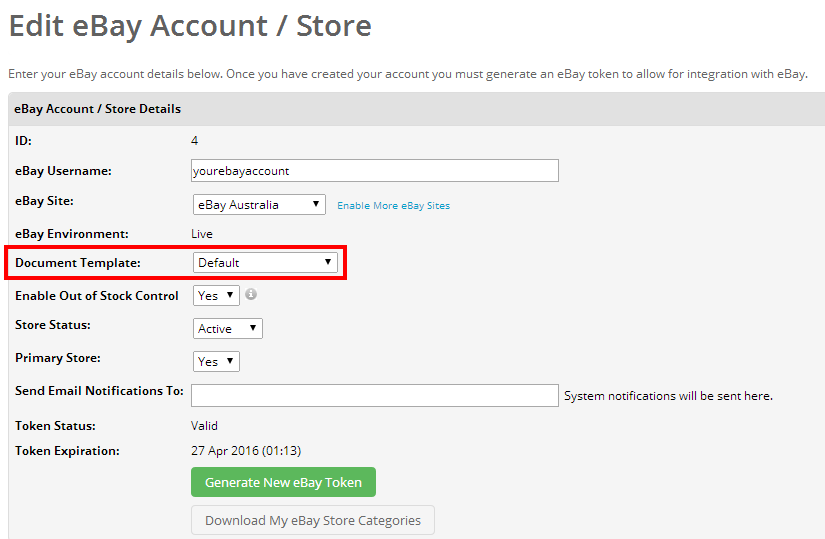This screenshot has height=539, width=825.
Task: Click the Send Email Notifications To field
Action: pos(375,395)
